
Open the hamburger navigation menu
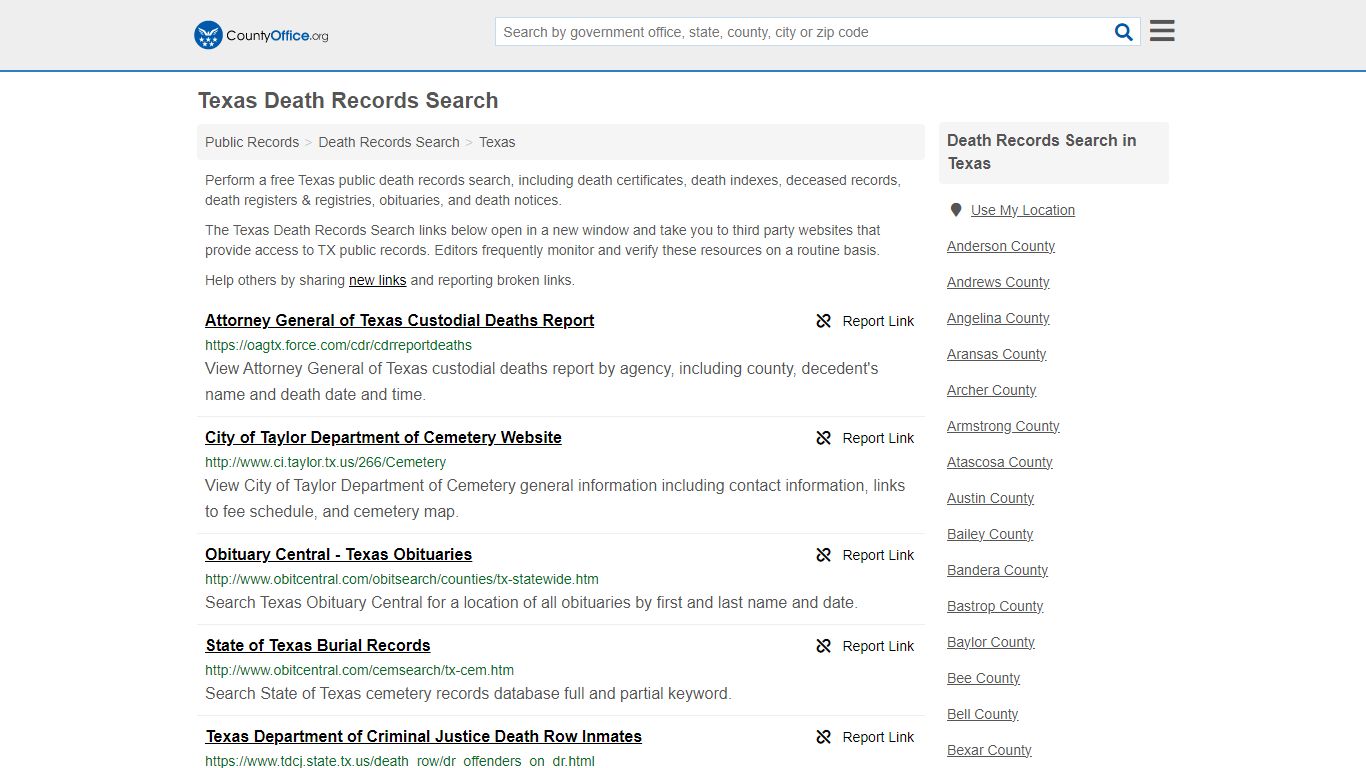click(x=1161, y=30)
